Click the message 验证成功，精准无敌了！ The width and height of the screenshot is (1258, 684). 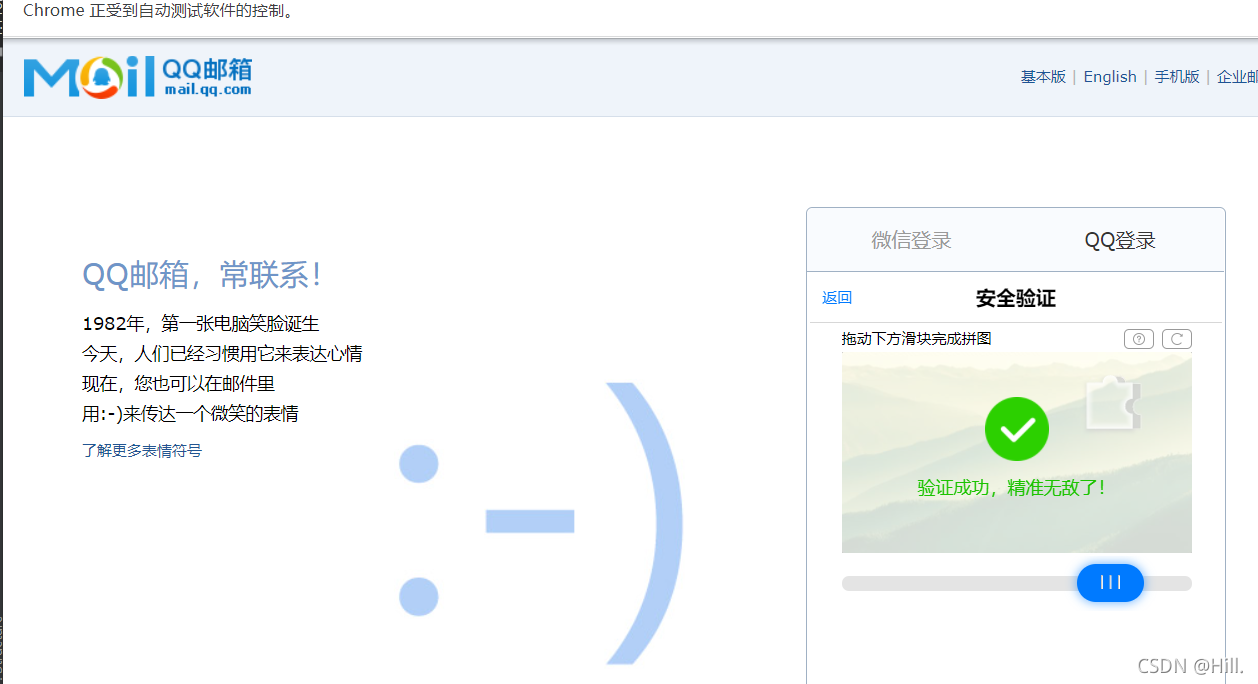point(1014,488)
